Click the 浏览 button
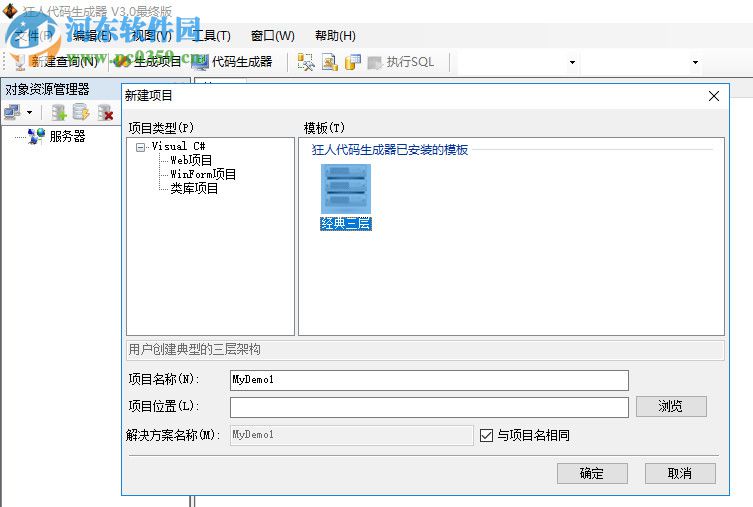This screenshot has height=507, width=753. [x=671, y=406]
